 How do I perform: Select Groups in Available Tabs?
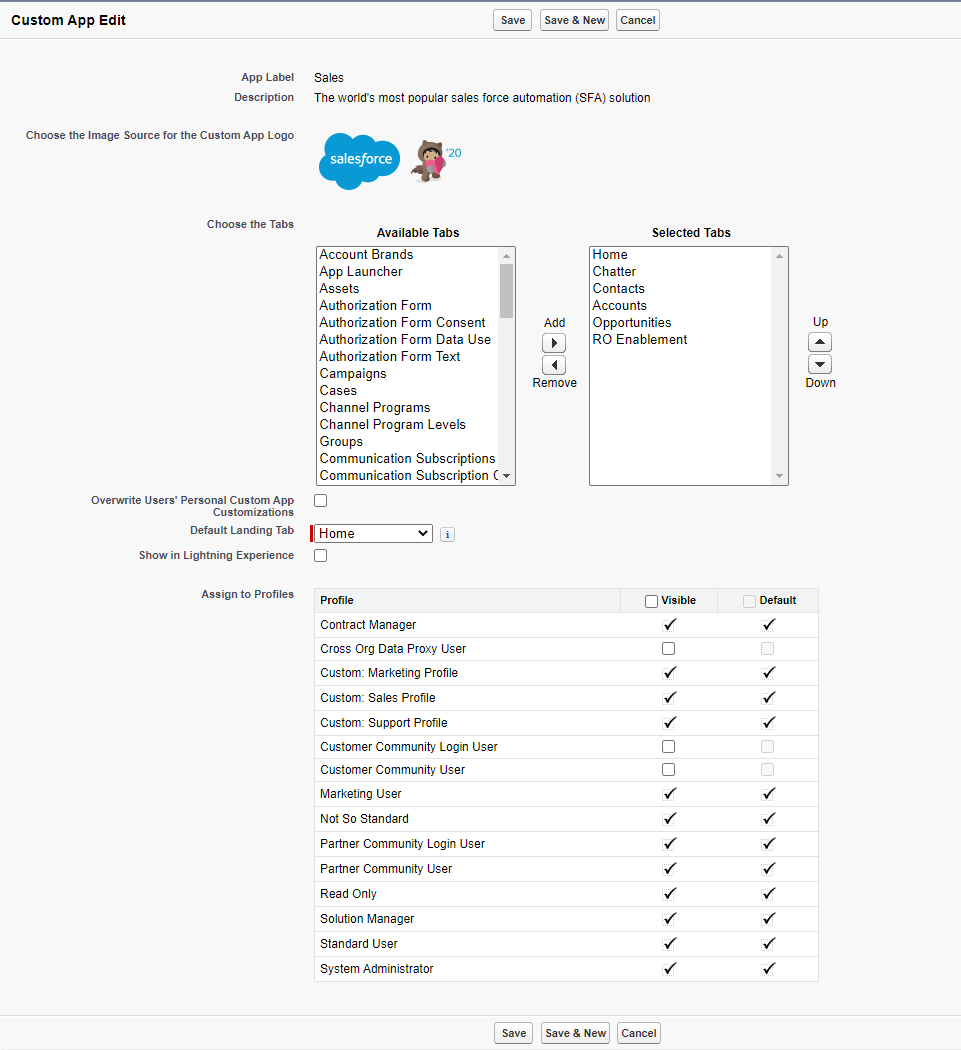coord(407,442)
